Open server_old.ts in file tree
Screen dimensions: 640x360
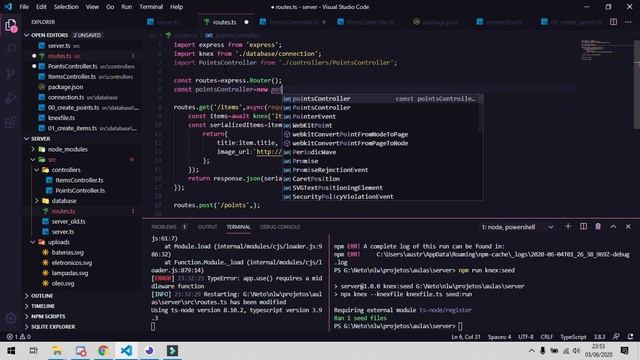(x=68, y=222)
